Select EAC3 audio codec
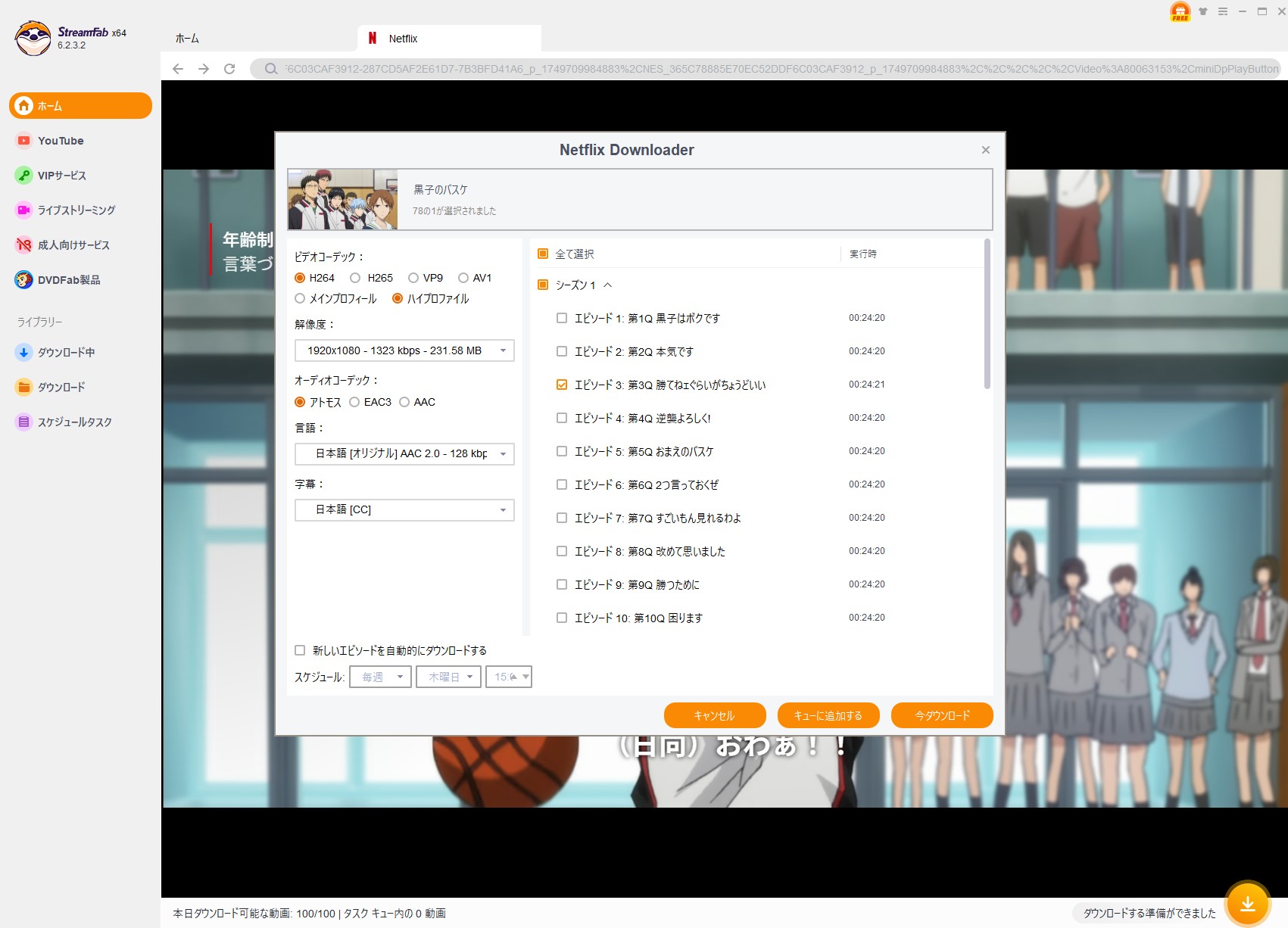 (354, 402)
